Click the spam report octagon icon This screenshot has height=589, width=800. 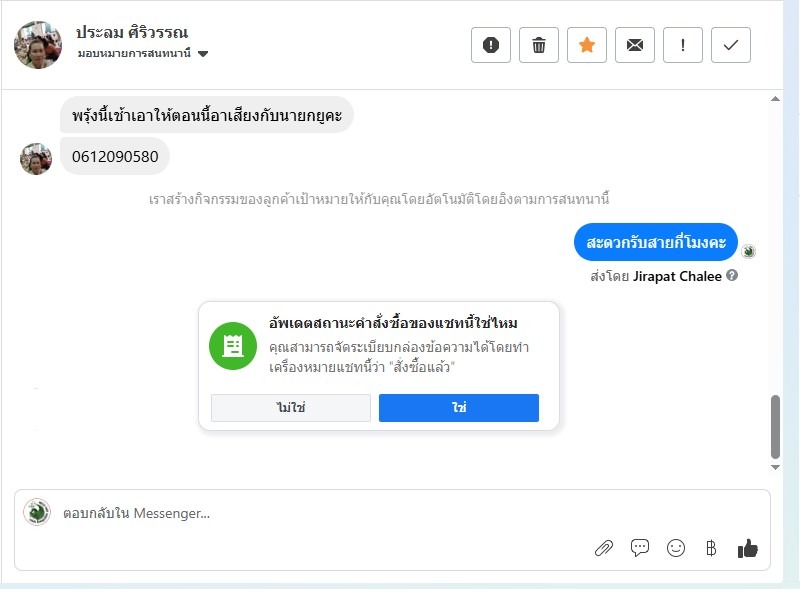[x=491, y=45]
